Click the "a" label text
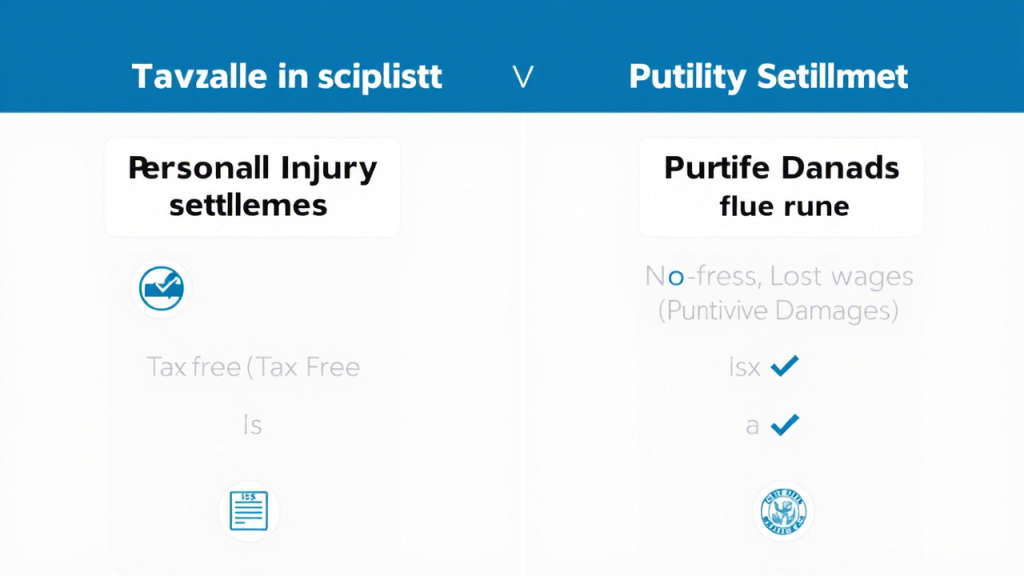 [x=752, y=427]
